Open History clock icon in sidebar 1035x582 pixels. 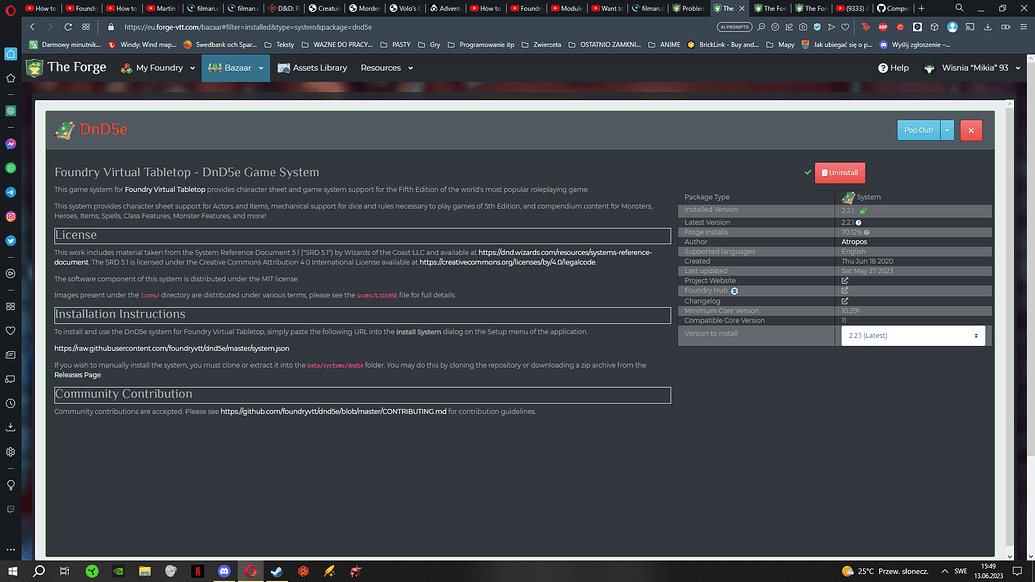point(11,403)
